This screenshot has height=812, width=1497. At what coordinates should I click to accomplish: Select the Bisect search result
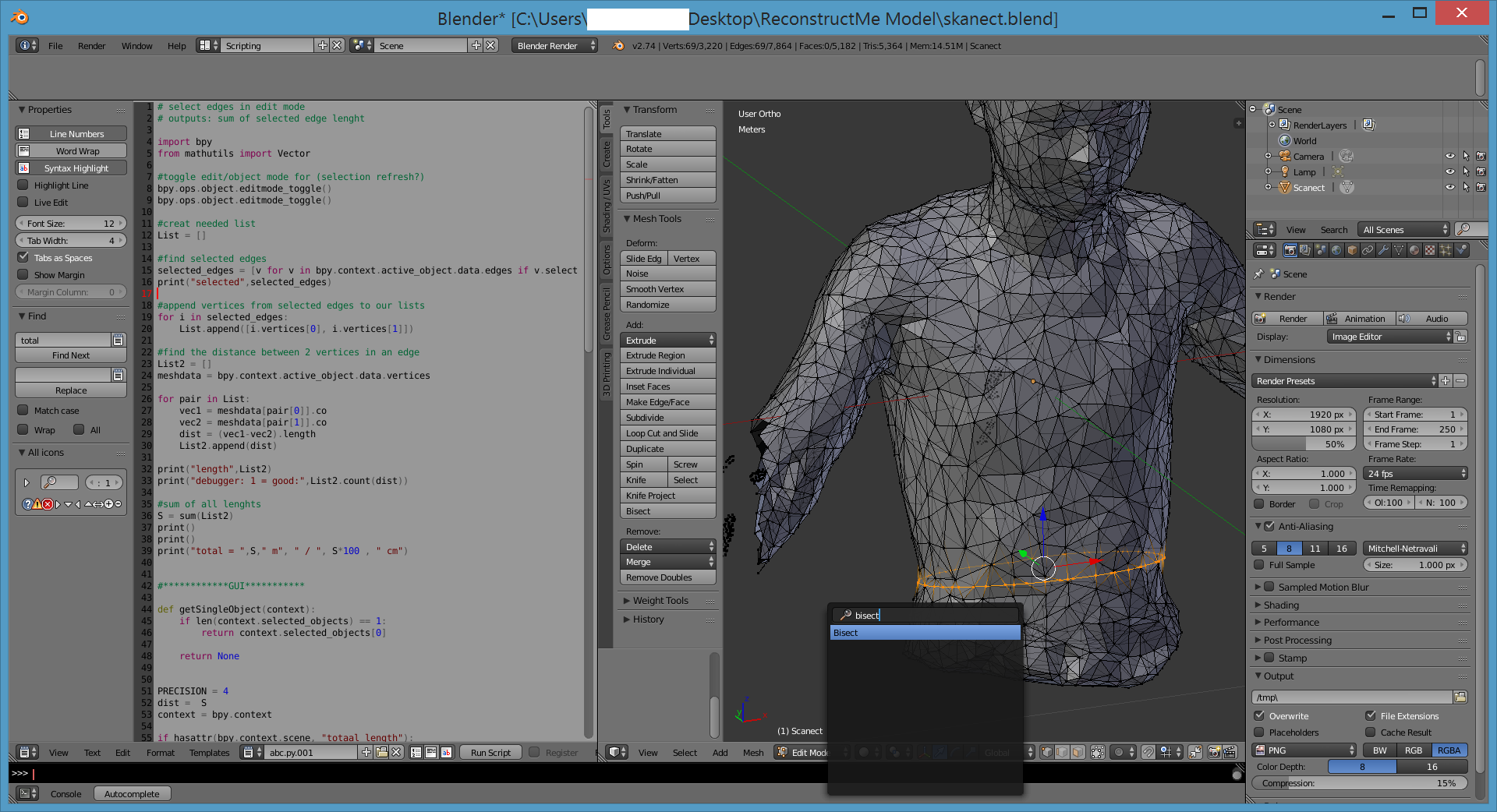(x=925, y=632)
